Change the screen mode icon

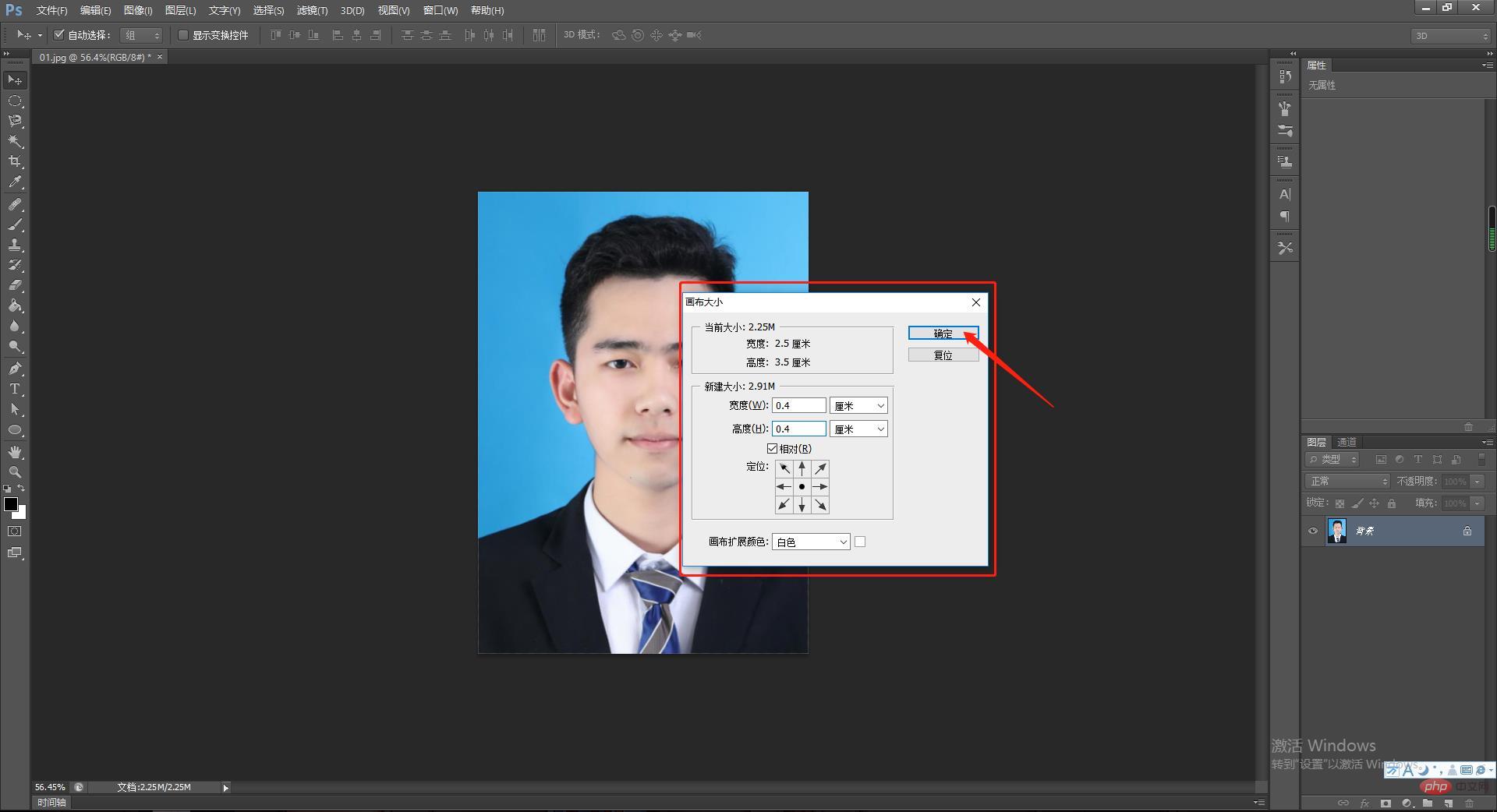pos(15,553)
